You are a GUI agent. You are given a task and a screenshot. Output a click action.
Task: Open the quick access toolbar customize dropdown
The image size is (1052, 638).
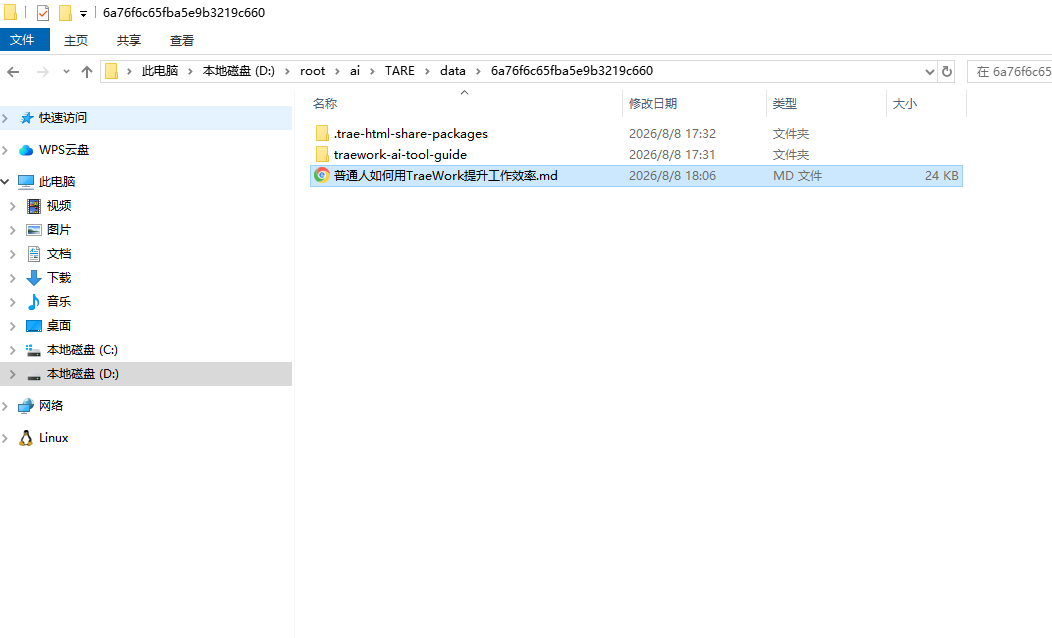coord(83,13)
